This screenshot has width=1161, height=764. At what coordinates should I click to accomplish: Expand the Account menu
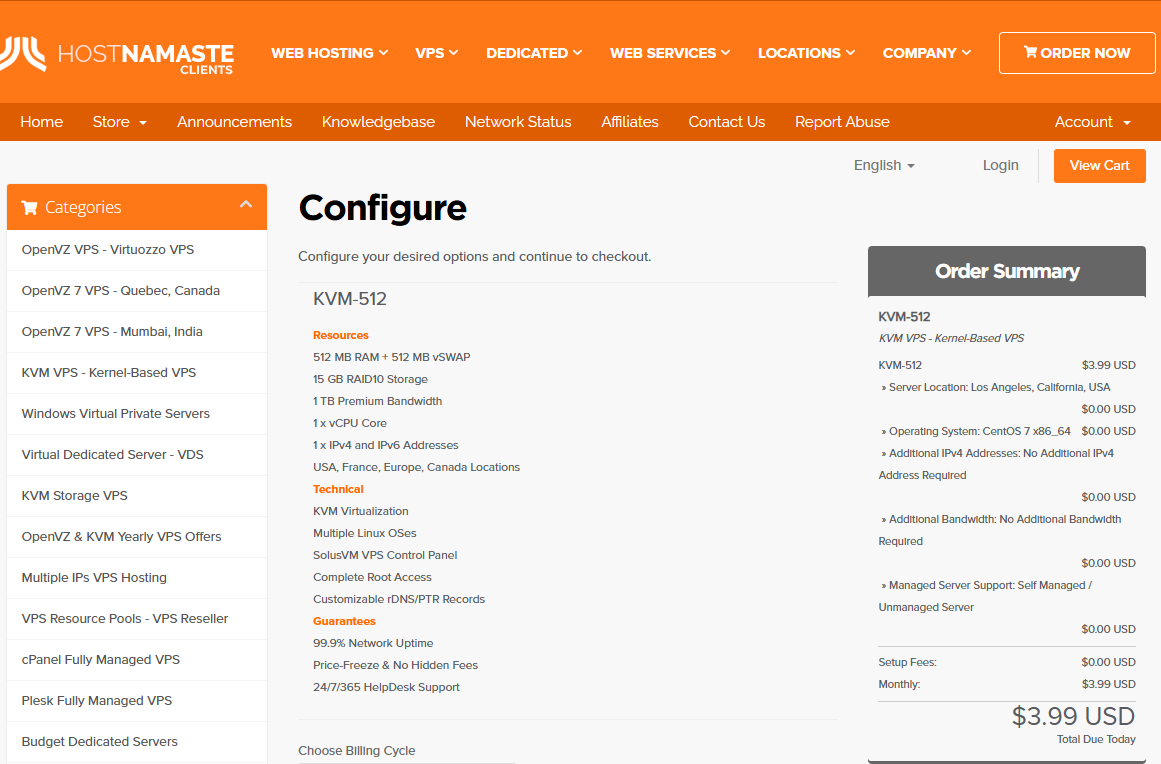[x=1092, y=122]
